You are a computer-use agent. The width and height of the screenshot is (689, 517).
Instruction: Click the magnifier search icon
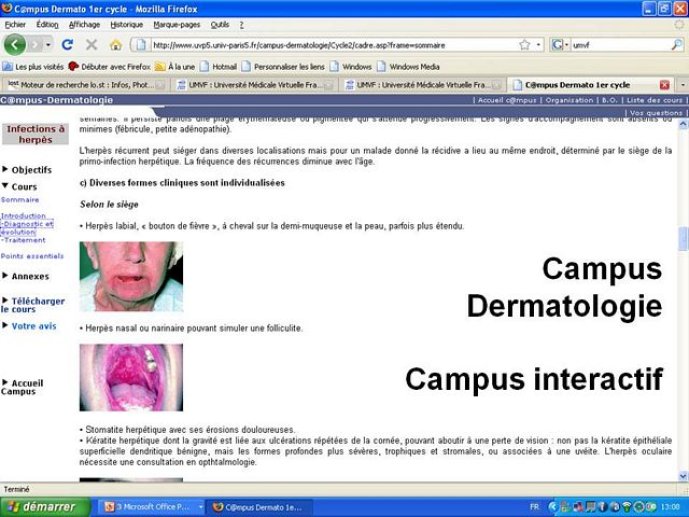pyautogui.click(x=677, y=45)
